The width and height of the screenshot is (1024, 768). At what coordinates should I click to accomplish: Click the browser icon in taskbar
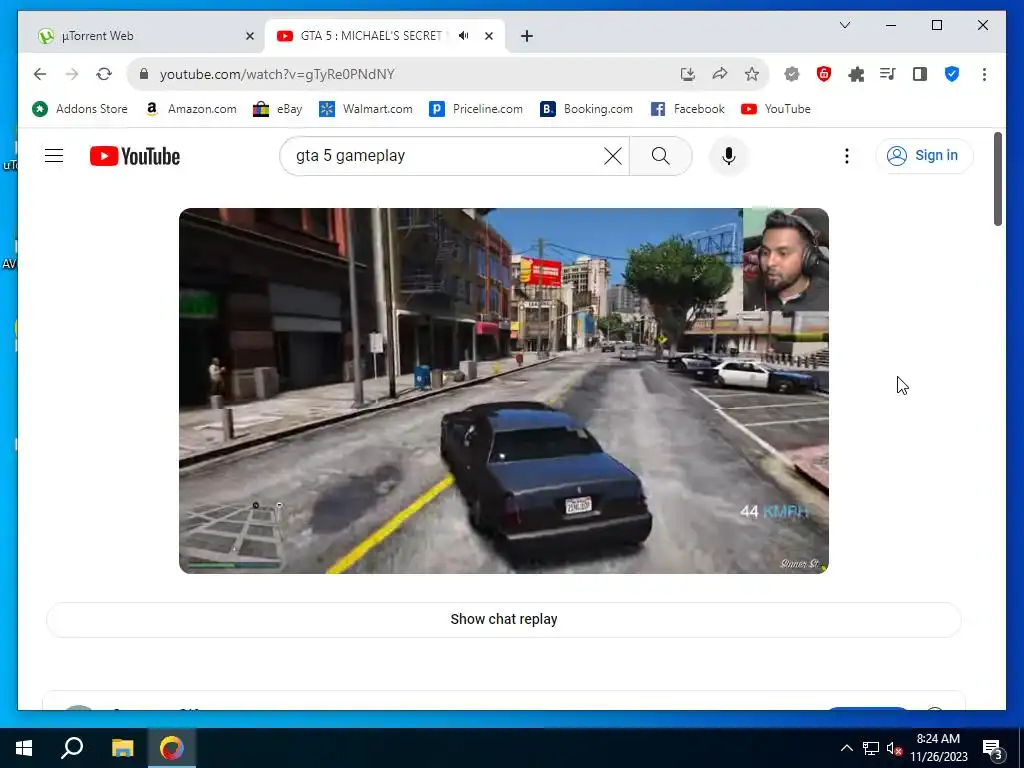(x=172, y=748)
